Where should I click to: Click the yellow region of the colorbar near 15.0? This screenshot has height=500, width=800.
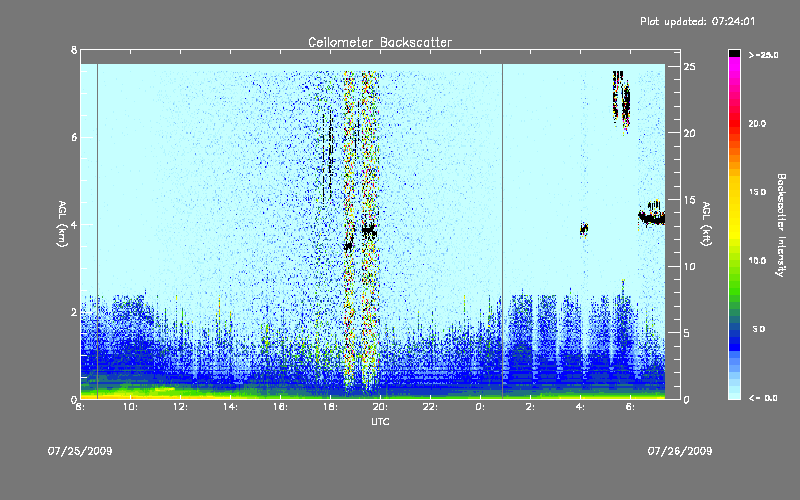click(734, 193)
